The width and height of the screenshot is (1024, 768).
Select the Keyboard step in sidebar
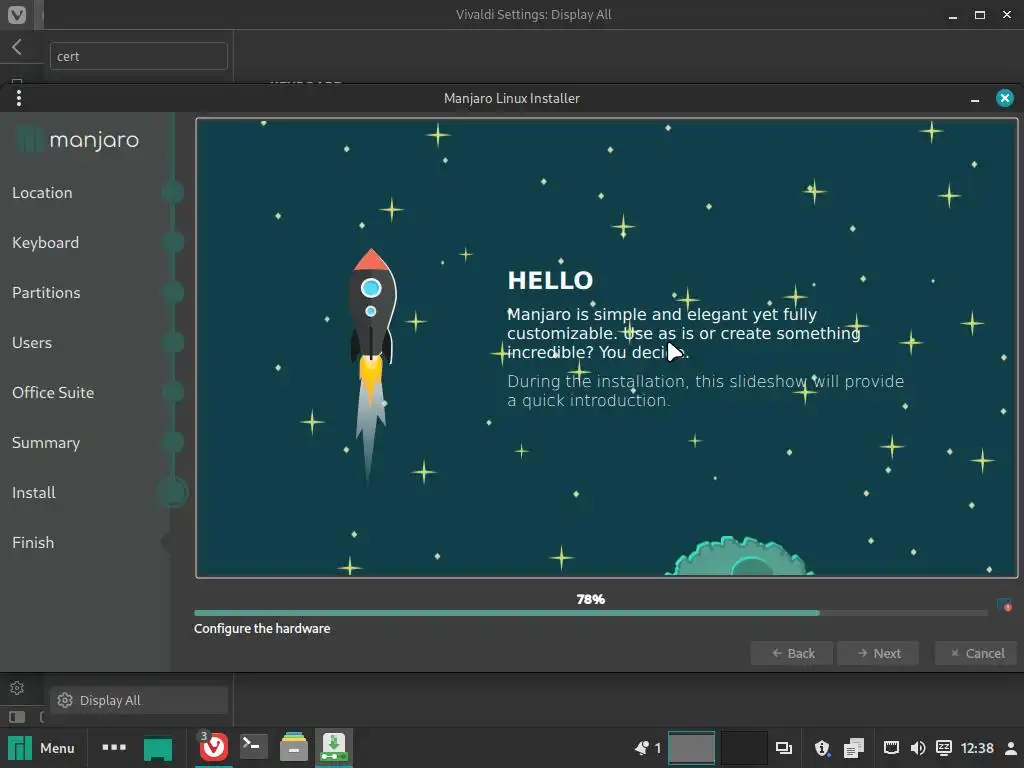click(46, 243)
